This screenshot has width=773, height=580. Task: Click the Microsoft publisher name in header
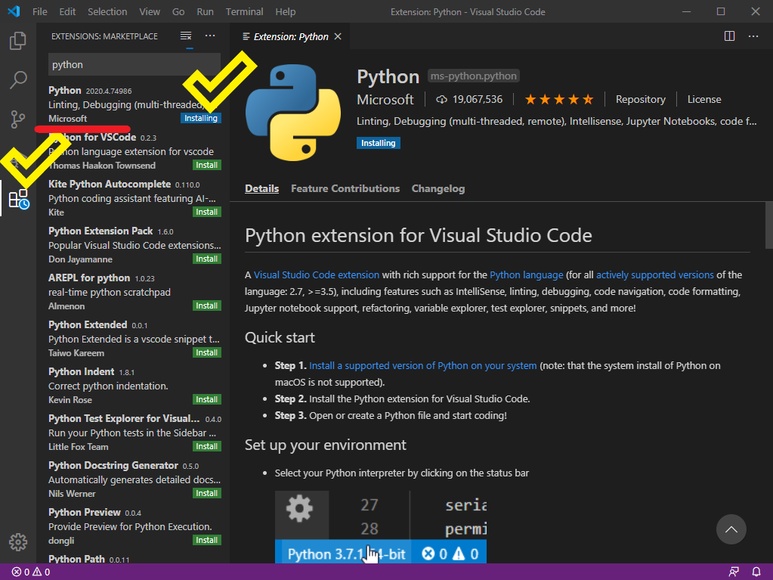pos(385,100)
